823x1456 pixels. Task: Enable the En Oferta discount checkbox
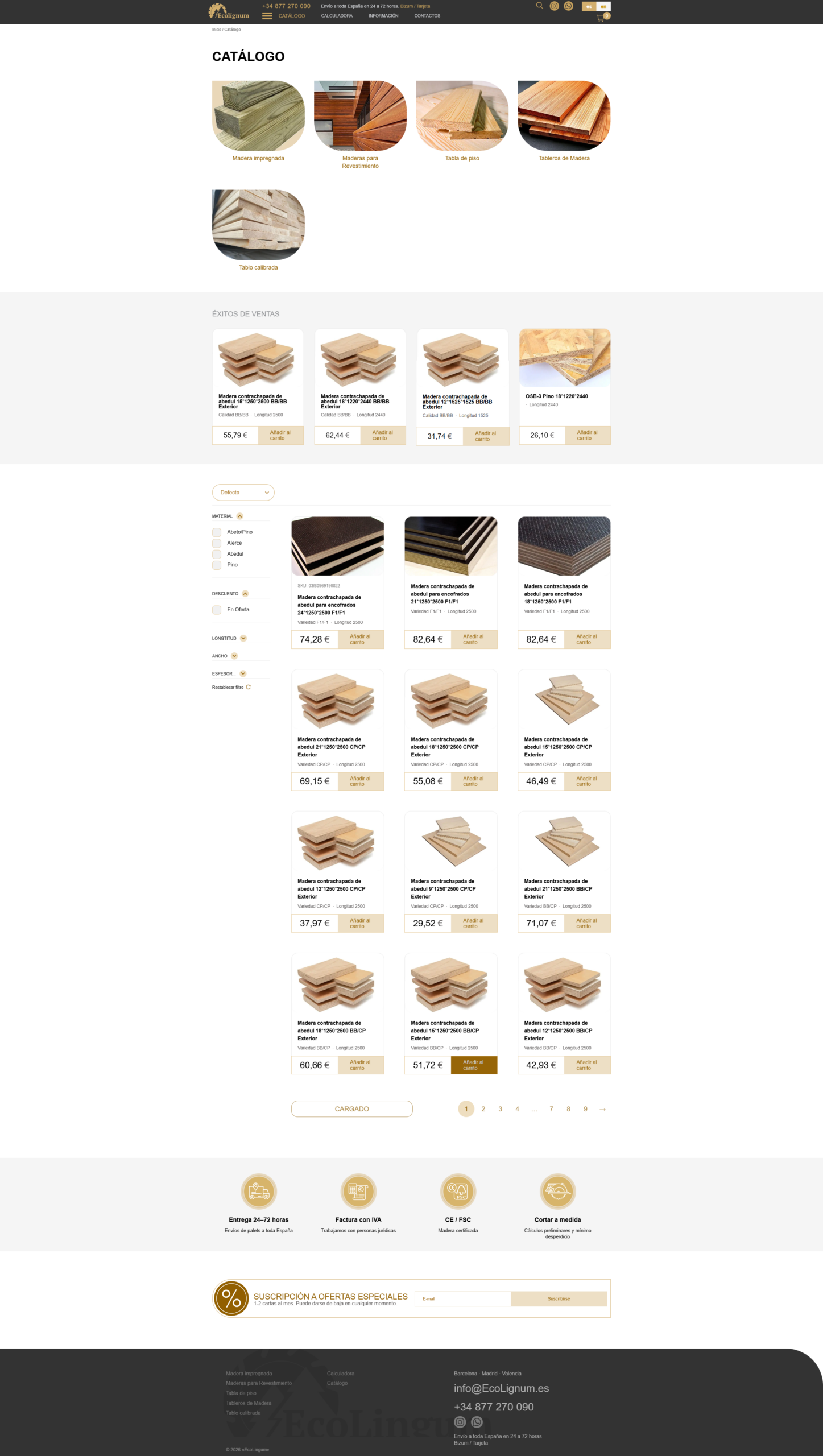point(217,610)
